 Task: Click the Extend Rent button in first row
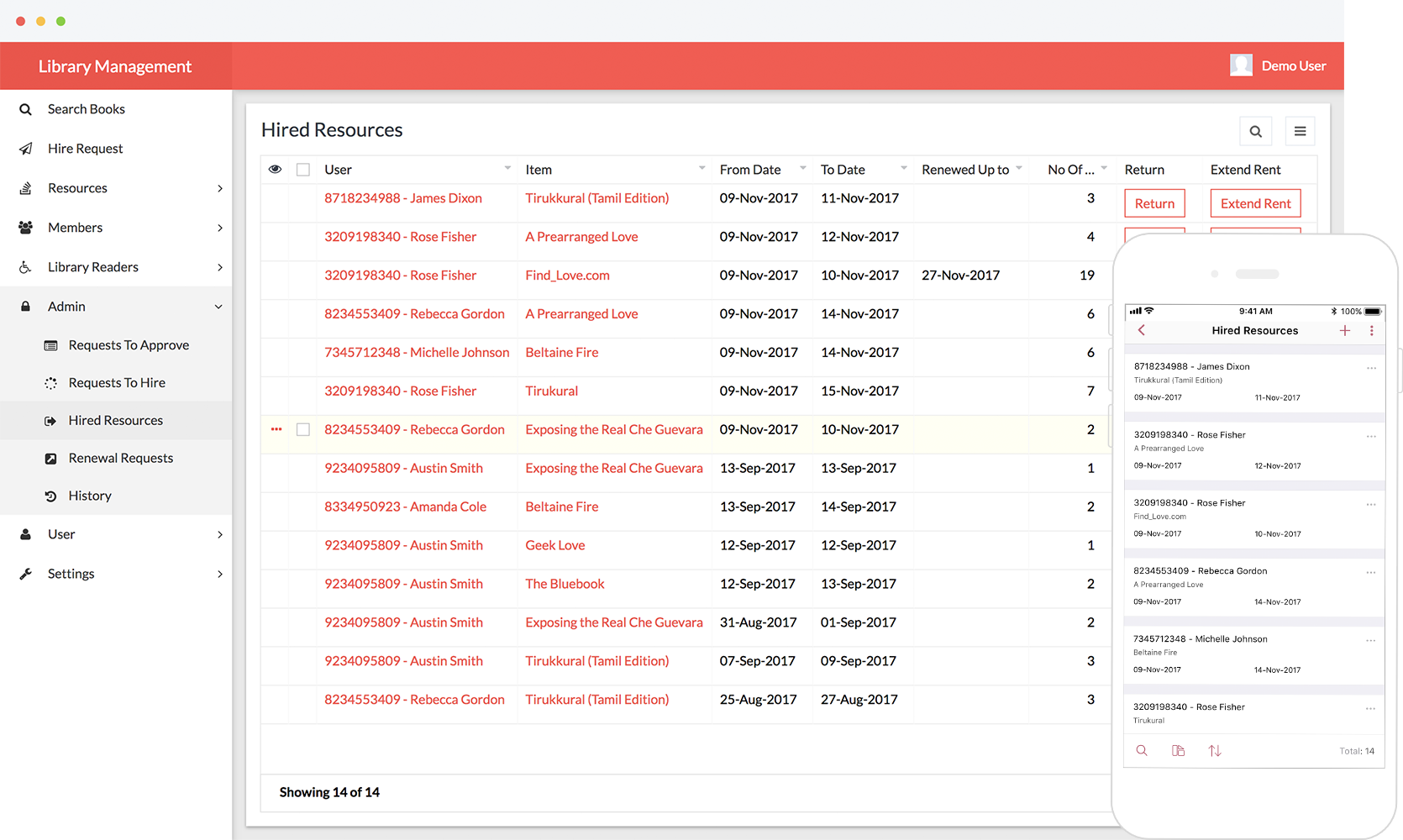pos(1255,203)
